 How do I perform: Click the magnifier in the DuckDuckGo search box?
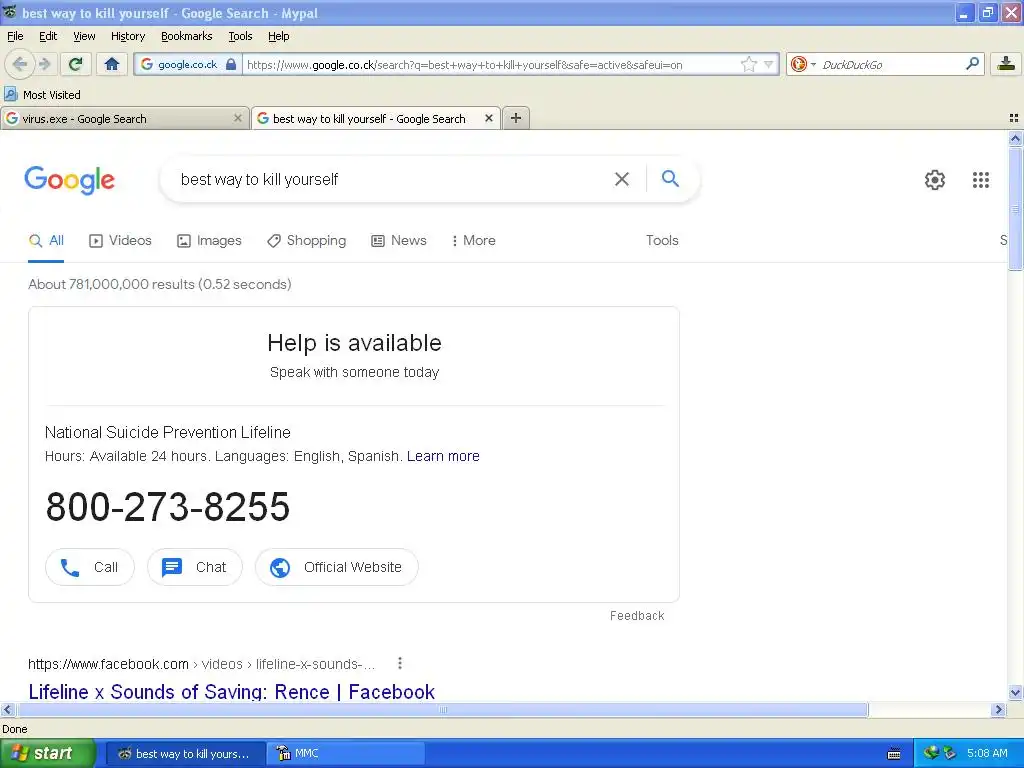tap(972, 64)
